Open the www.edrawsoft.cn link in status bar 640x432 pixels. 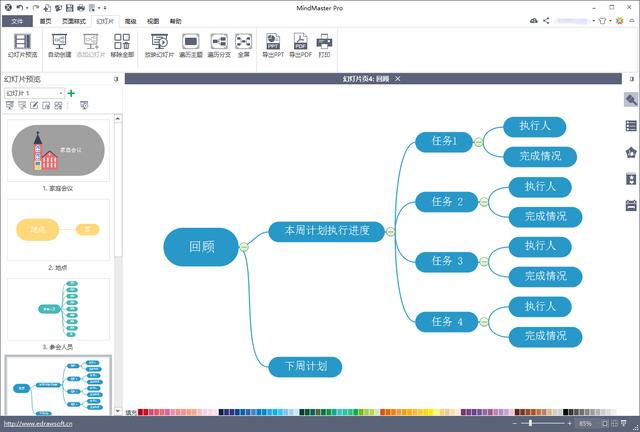coord(38,423)
